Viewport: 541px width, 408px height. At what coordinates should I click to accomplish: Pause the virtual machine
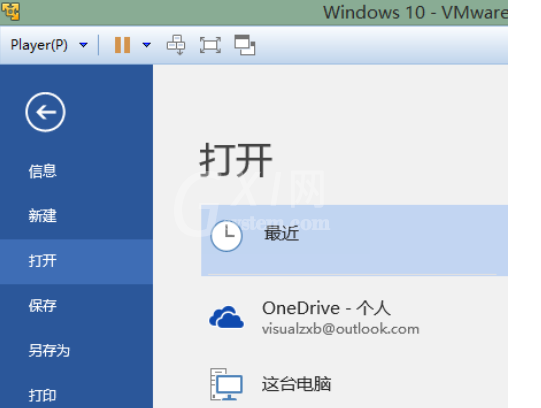coord(122,45)
